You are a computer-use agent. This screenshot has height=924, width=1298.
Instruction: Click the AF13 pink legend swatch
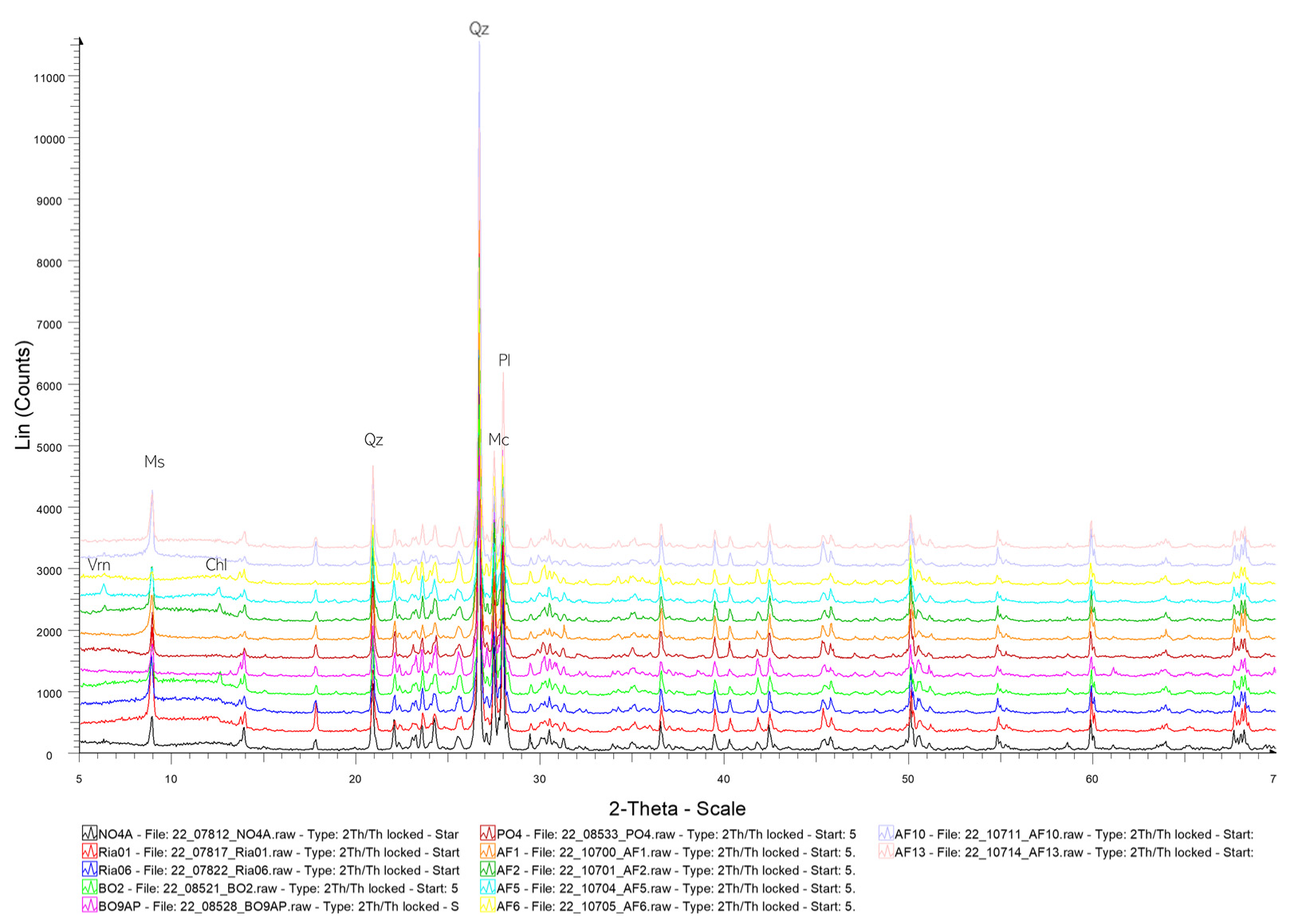click(x=885, y=852)
